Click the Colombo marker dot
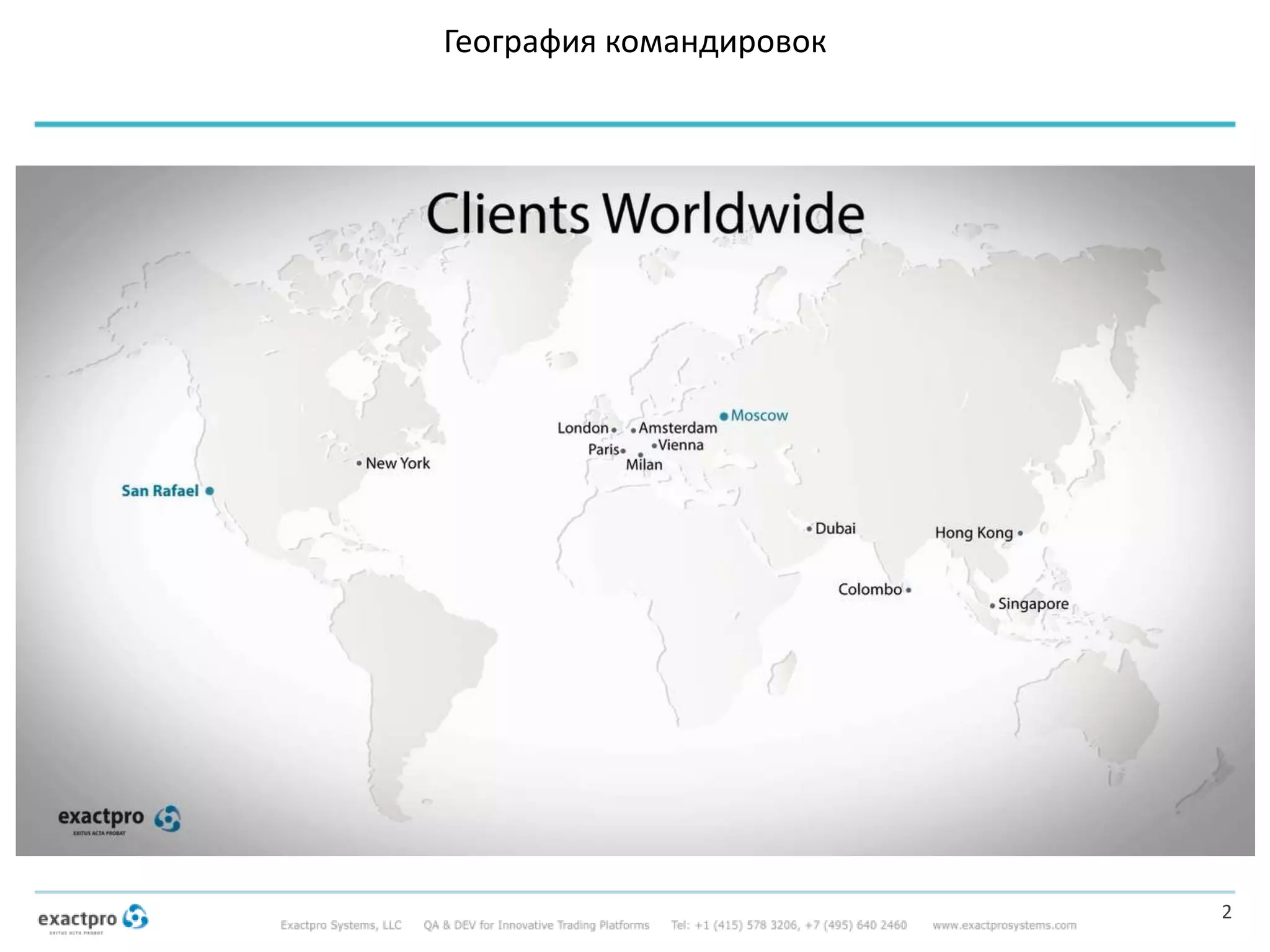 click(908, 590)
